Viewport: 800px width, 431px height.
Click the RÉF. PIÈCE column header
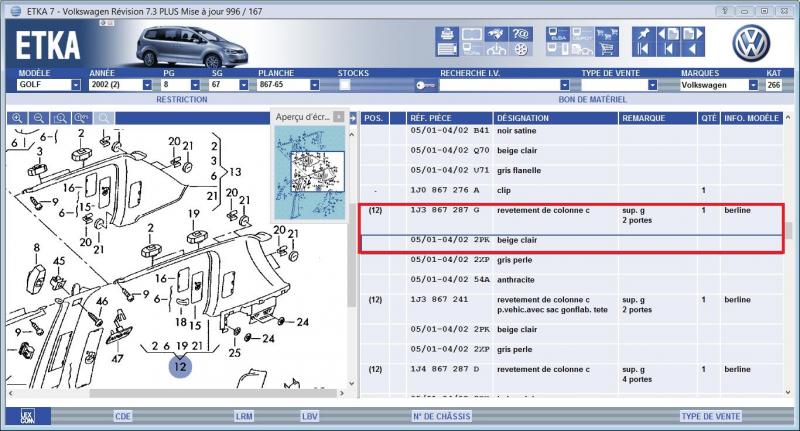(x=449, y=118)
